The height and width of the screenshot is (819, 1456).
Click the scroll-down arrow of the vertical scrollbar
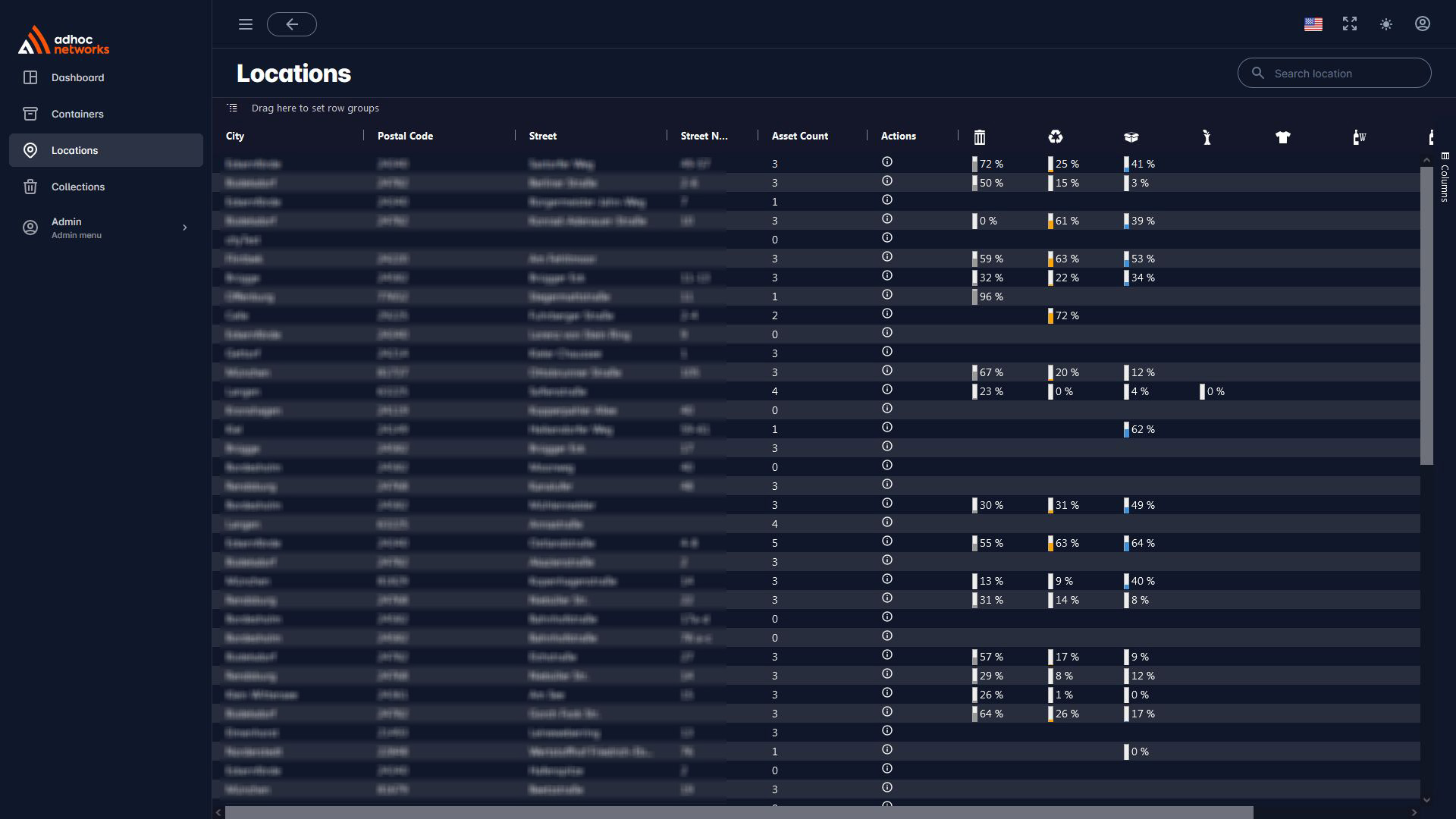pos(1426,799)
